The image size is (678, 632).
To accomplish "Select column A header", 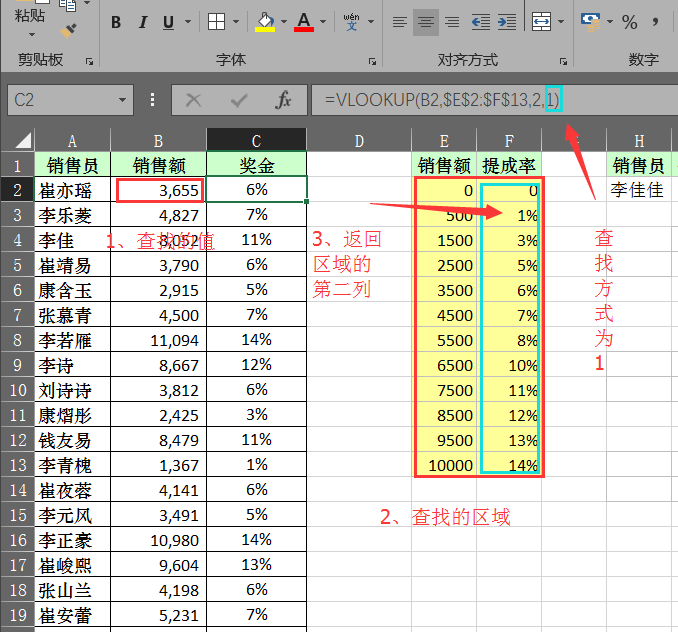I will (73, 140).
